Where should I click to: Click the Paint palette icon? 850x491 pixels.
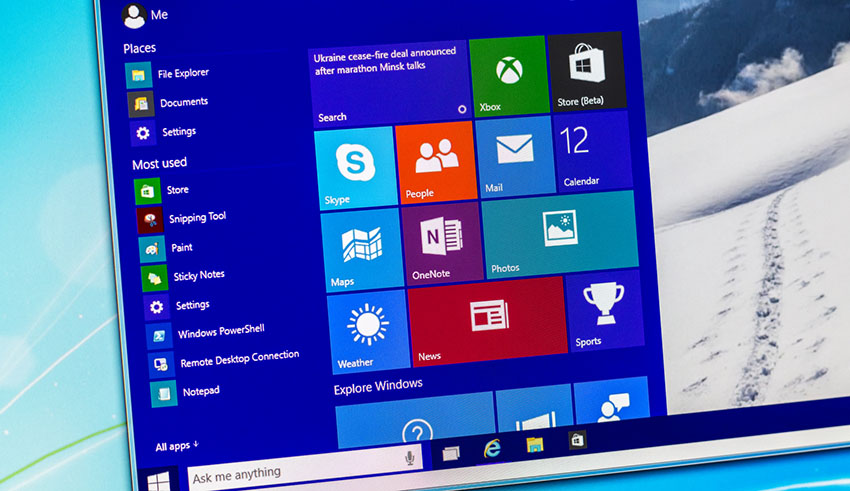pos(152,249)
